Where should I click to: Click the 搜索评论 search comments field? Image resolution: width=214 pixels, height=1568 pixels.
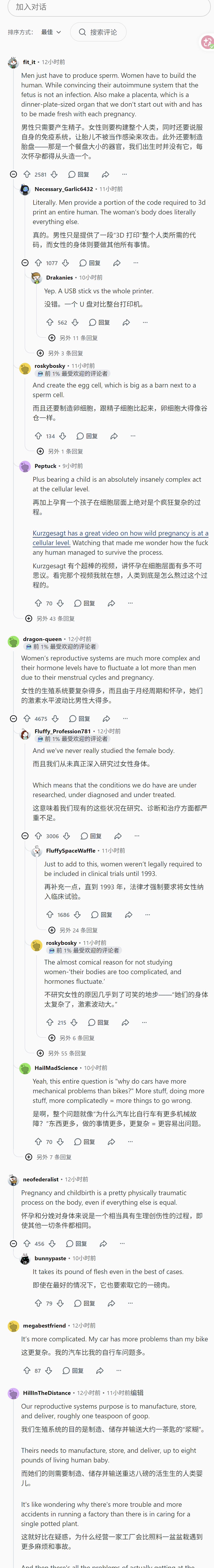pos(98,32)
